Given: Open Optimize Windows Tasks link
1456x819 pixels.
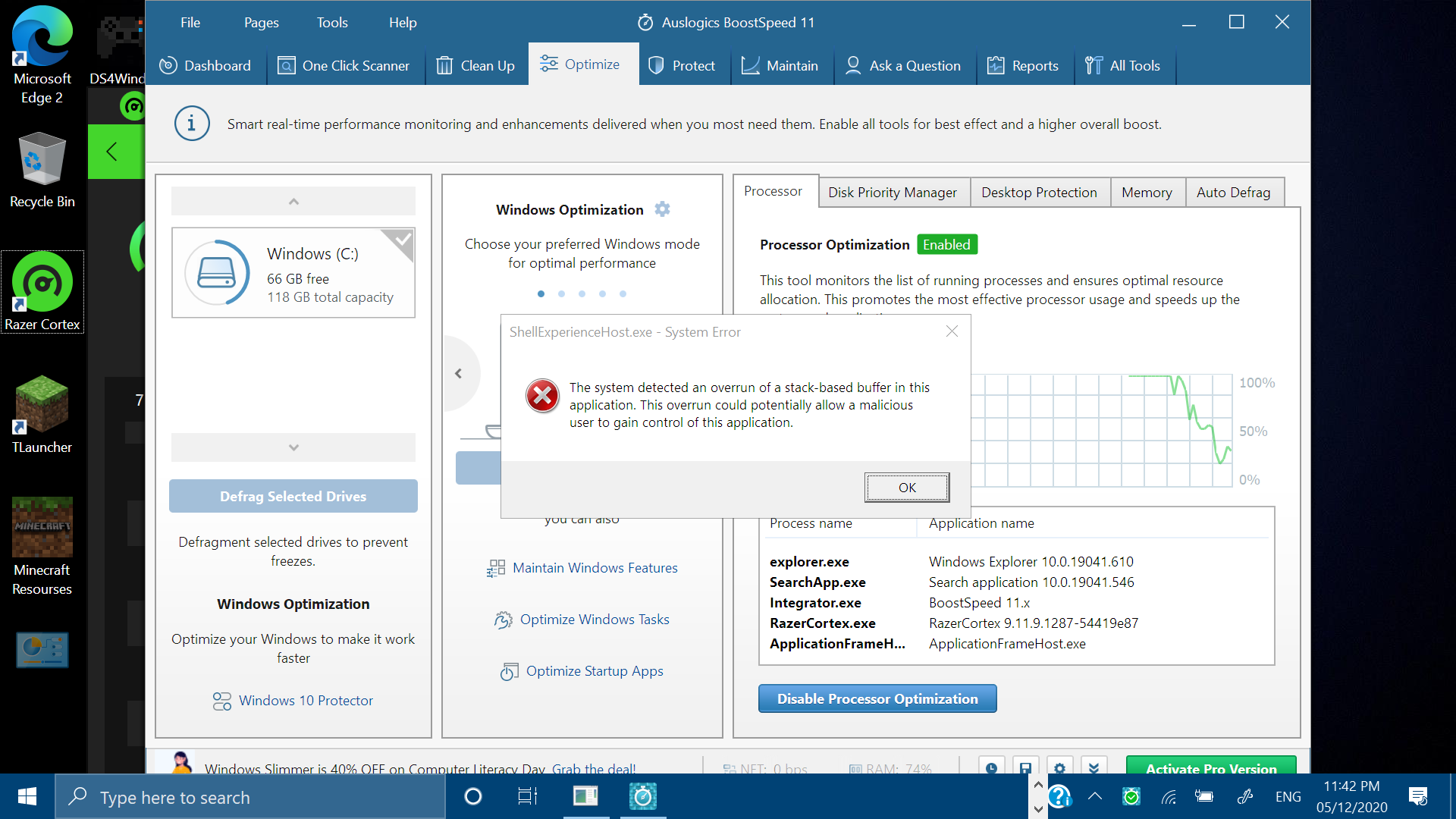Looking at the screenshot, I should pyautogui.click(x=595, y=620).
